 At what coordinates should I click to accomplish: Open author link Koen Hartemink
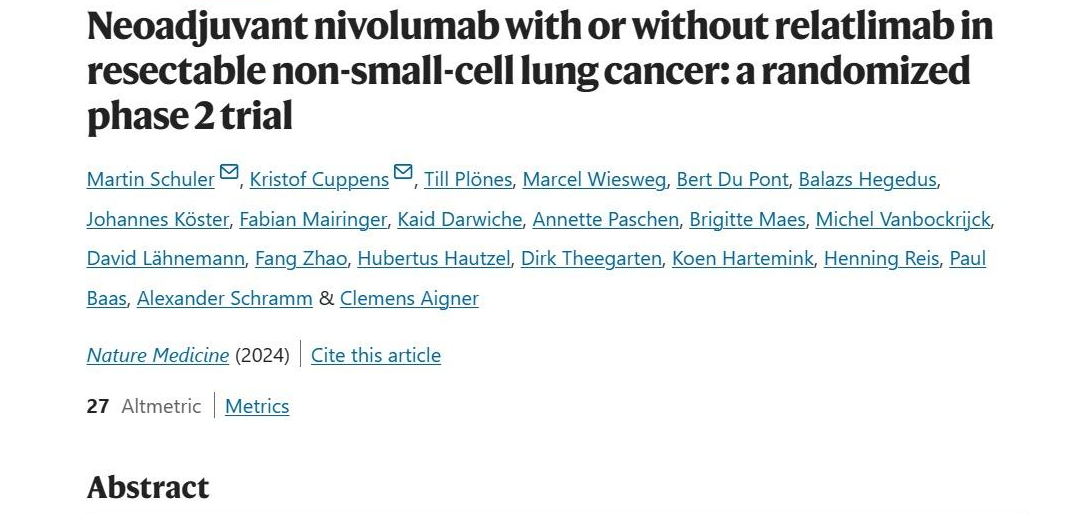click(x=742, y=258)
